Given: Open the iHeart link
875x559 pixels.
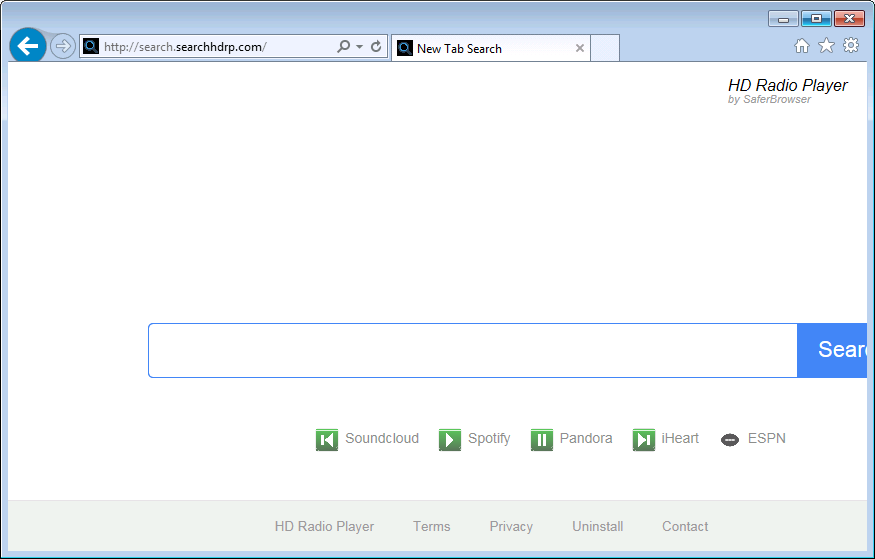Looking at the screenshot, I should tap(680, 438).
